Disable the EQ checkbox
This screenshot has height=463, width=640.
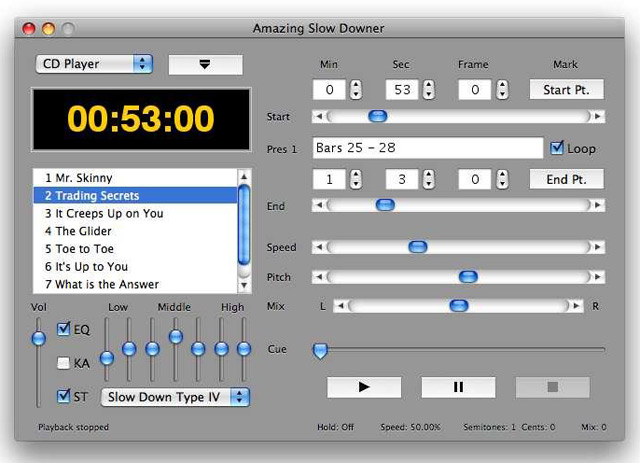point(63,329)
